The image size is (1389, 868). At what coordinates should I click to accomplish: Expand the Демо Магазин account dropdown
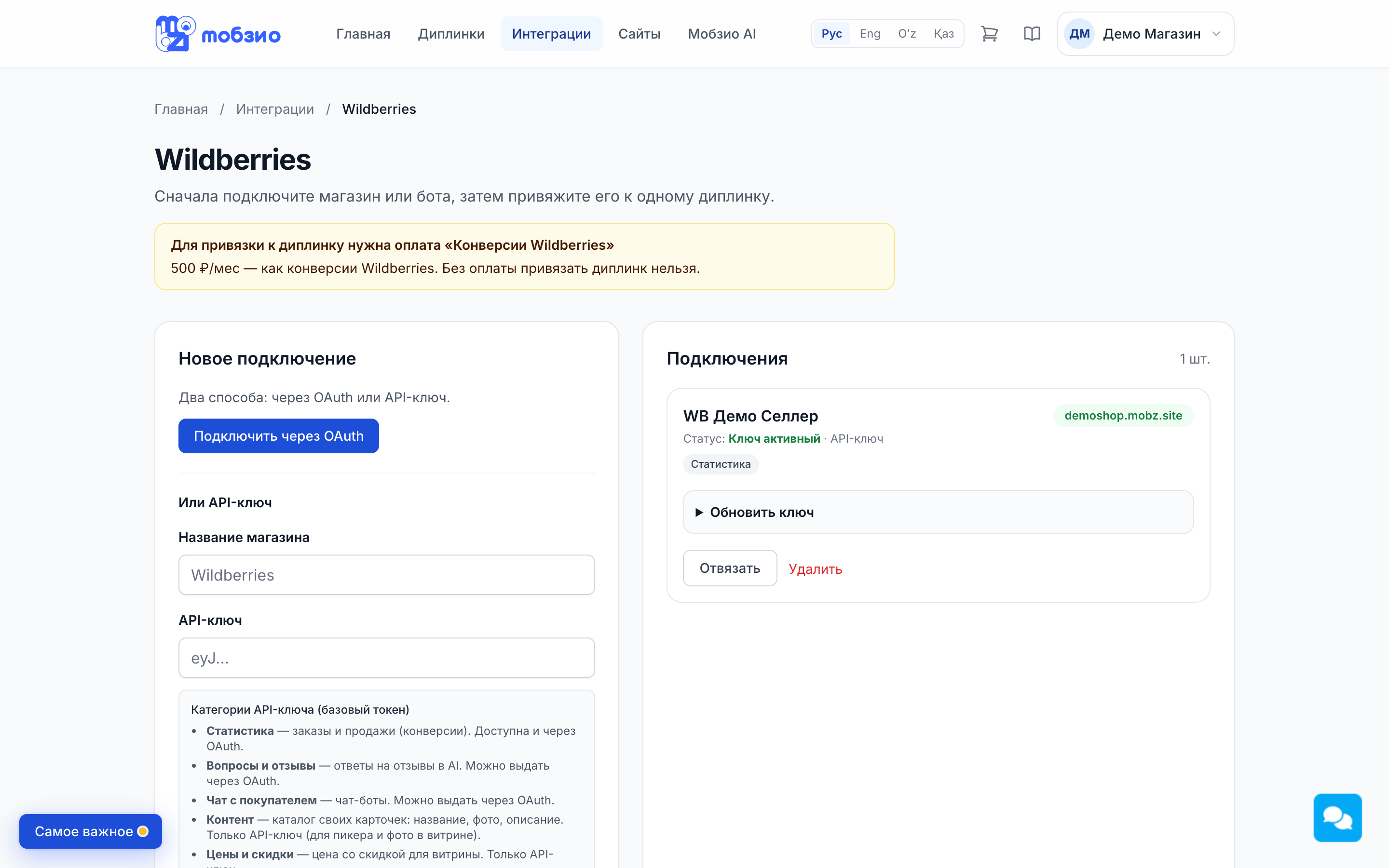(x=1145, y=34)
